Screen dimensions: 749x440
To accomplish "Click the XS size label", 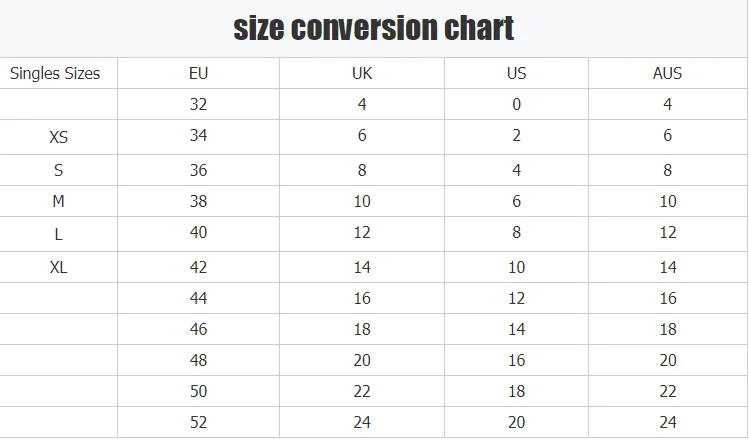I will click(58, 138).
